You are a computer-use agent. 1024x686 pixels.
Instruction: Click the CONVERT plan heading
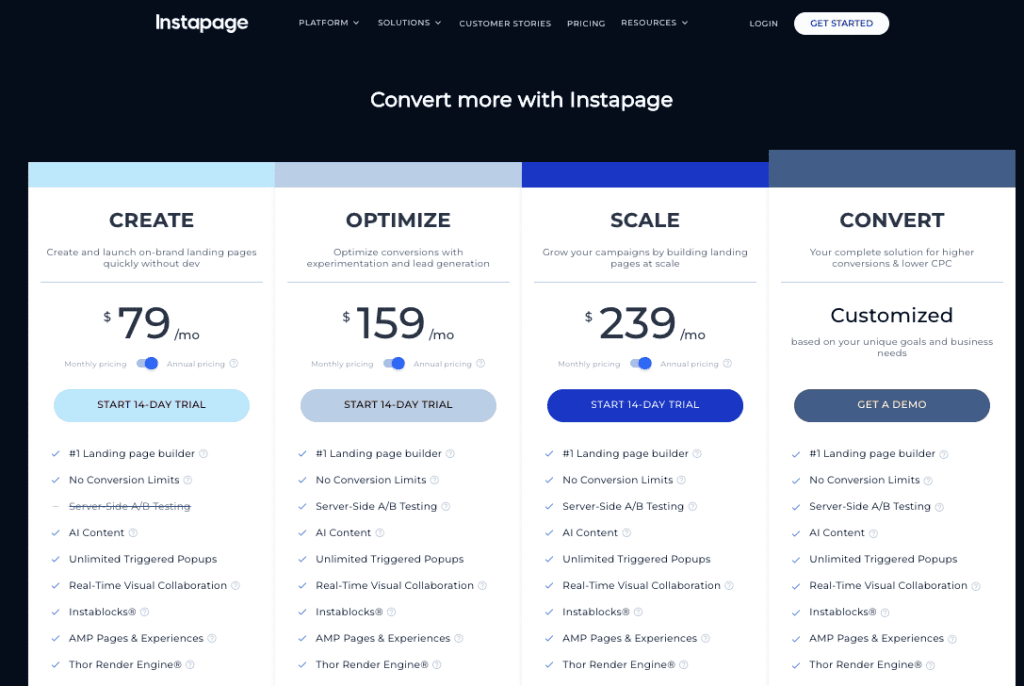(892, 220)
